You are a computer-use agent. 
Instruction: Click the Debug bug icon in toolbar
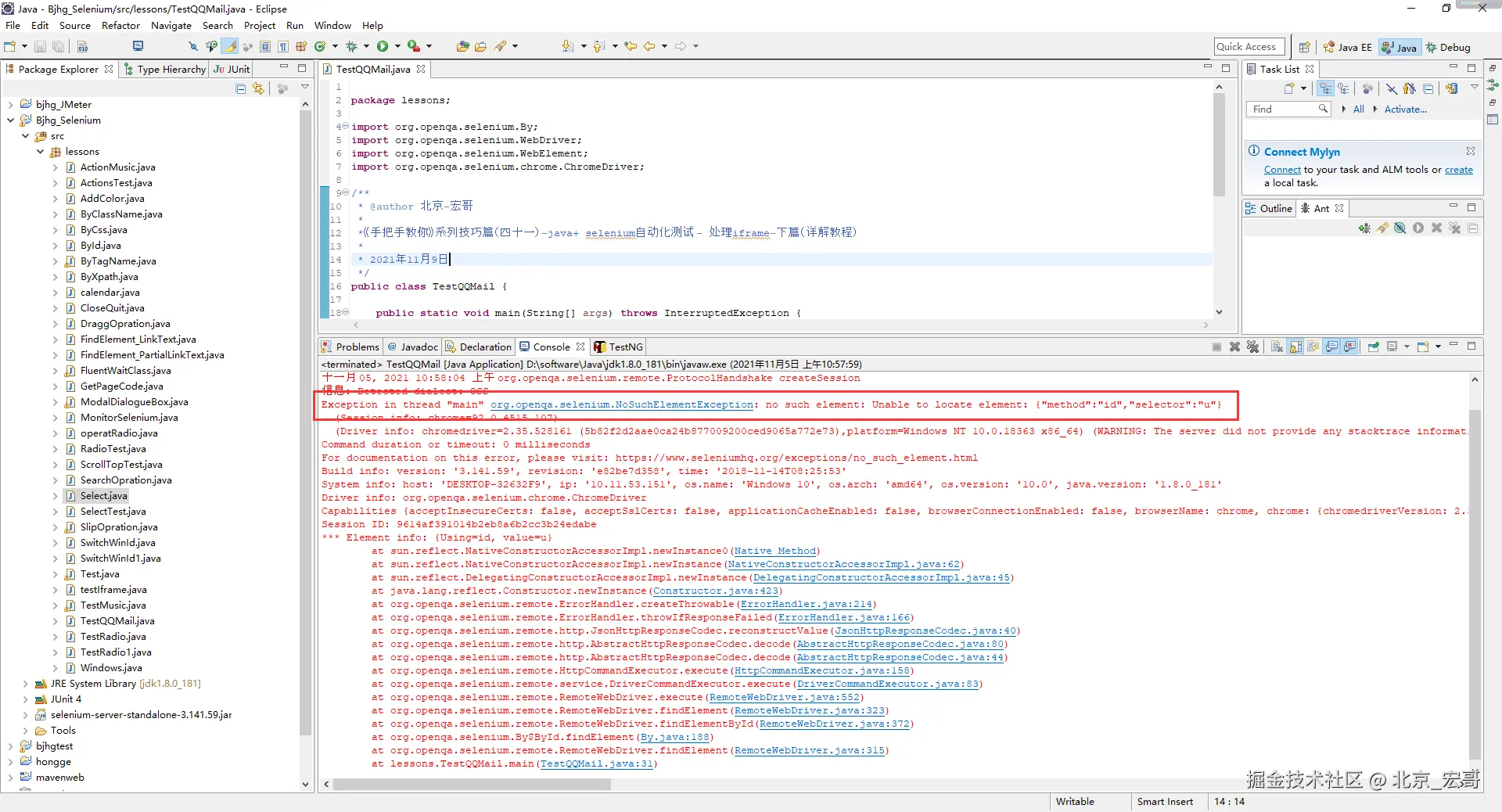(x=352, y=47)
